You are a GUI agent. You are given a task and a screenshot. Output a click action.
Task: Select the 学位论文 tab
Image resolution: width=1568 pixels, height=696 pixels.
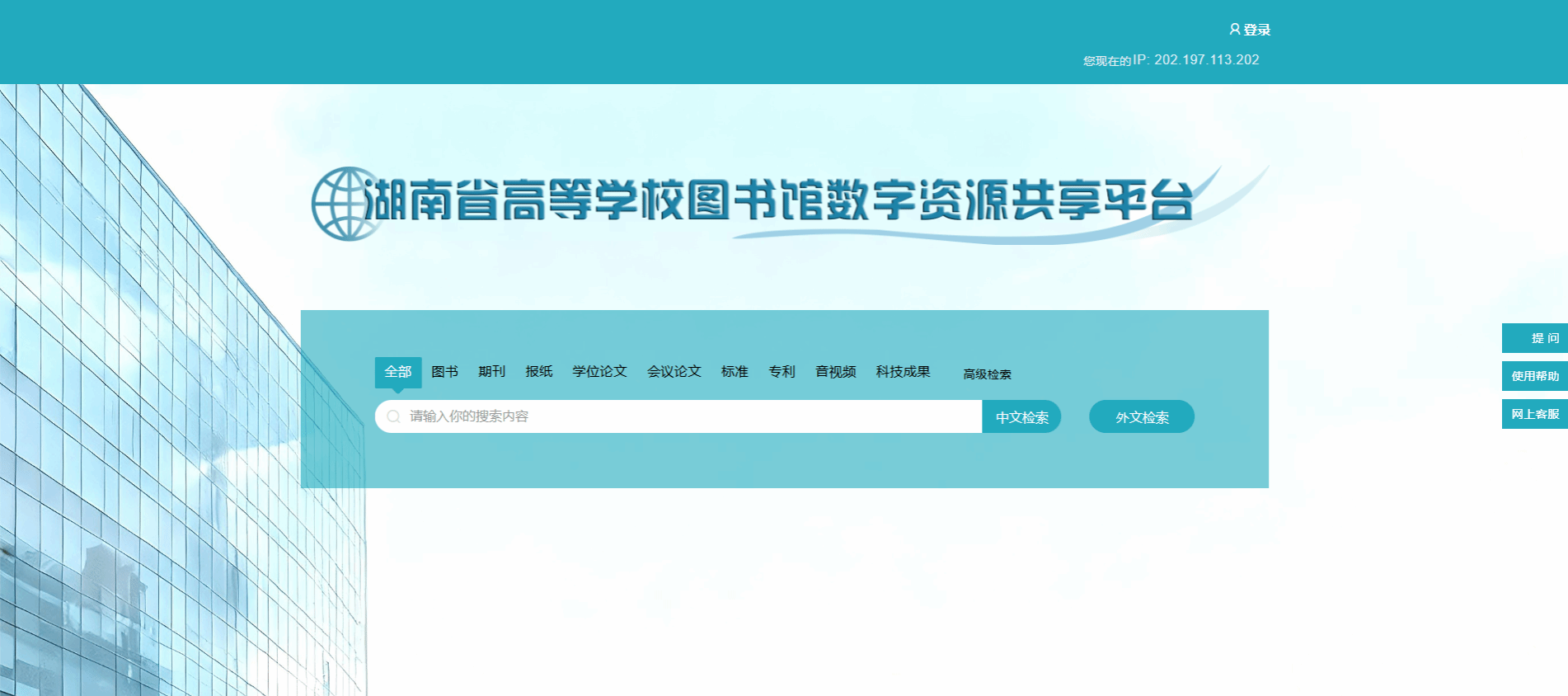(599, 372)
